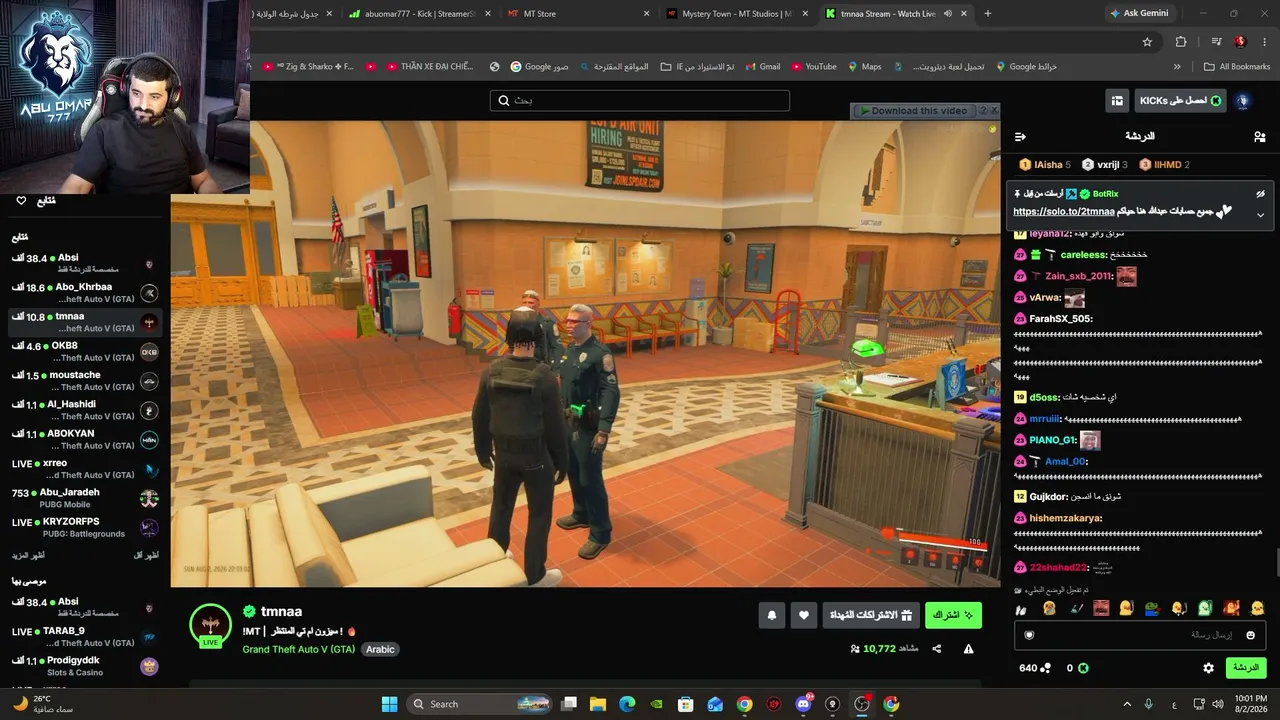1280x720 pixels.
Task: Expand the pinned message chevron
Action: (x=1260, y=214)
